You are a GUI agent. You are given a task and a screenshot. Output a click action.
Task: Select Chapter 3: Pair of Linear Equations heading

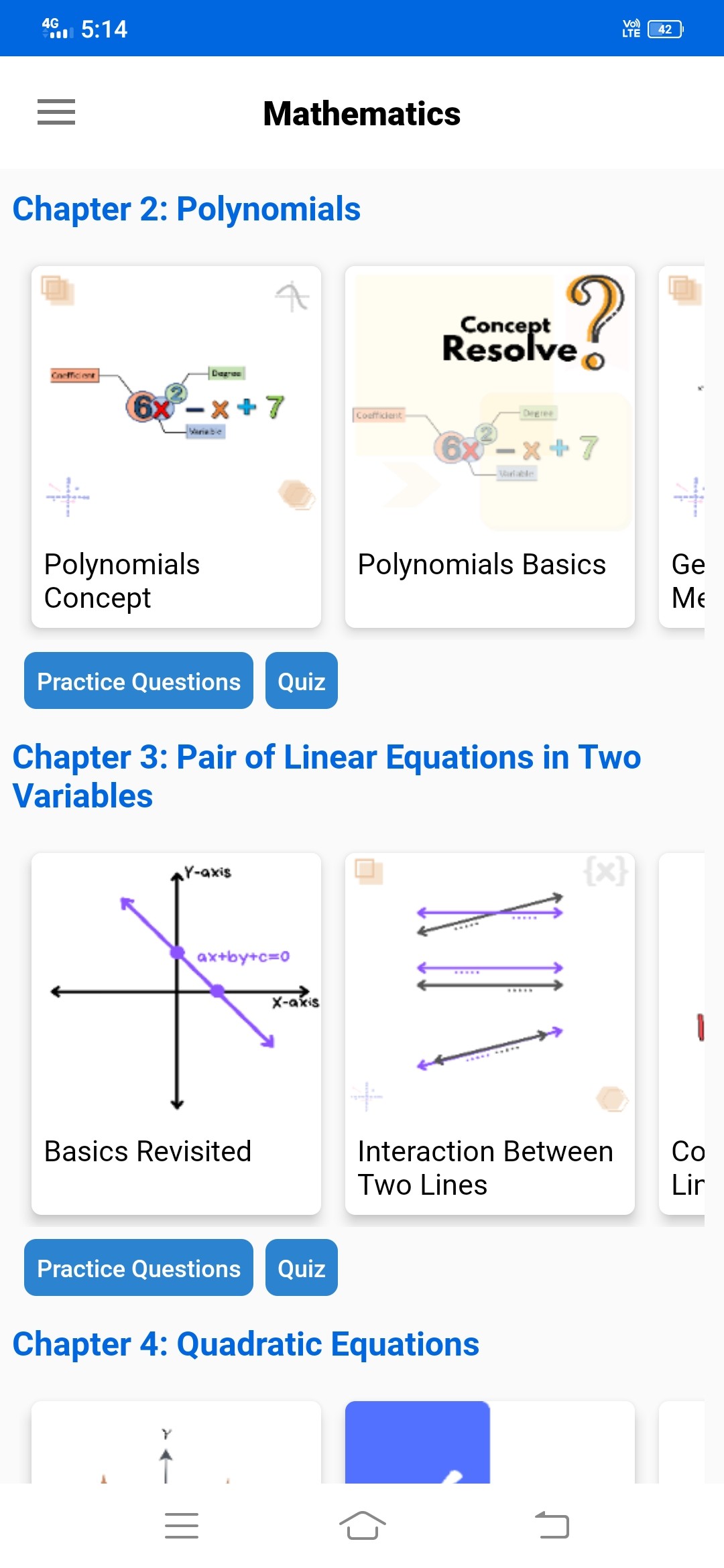click(326, 776)
